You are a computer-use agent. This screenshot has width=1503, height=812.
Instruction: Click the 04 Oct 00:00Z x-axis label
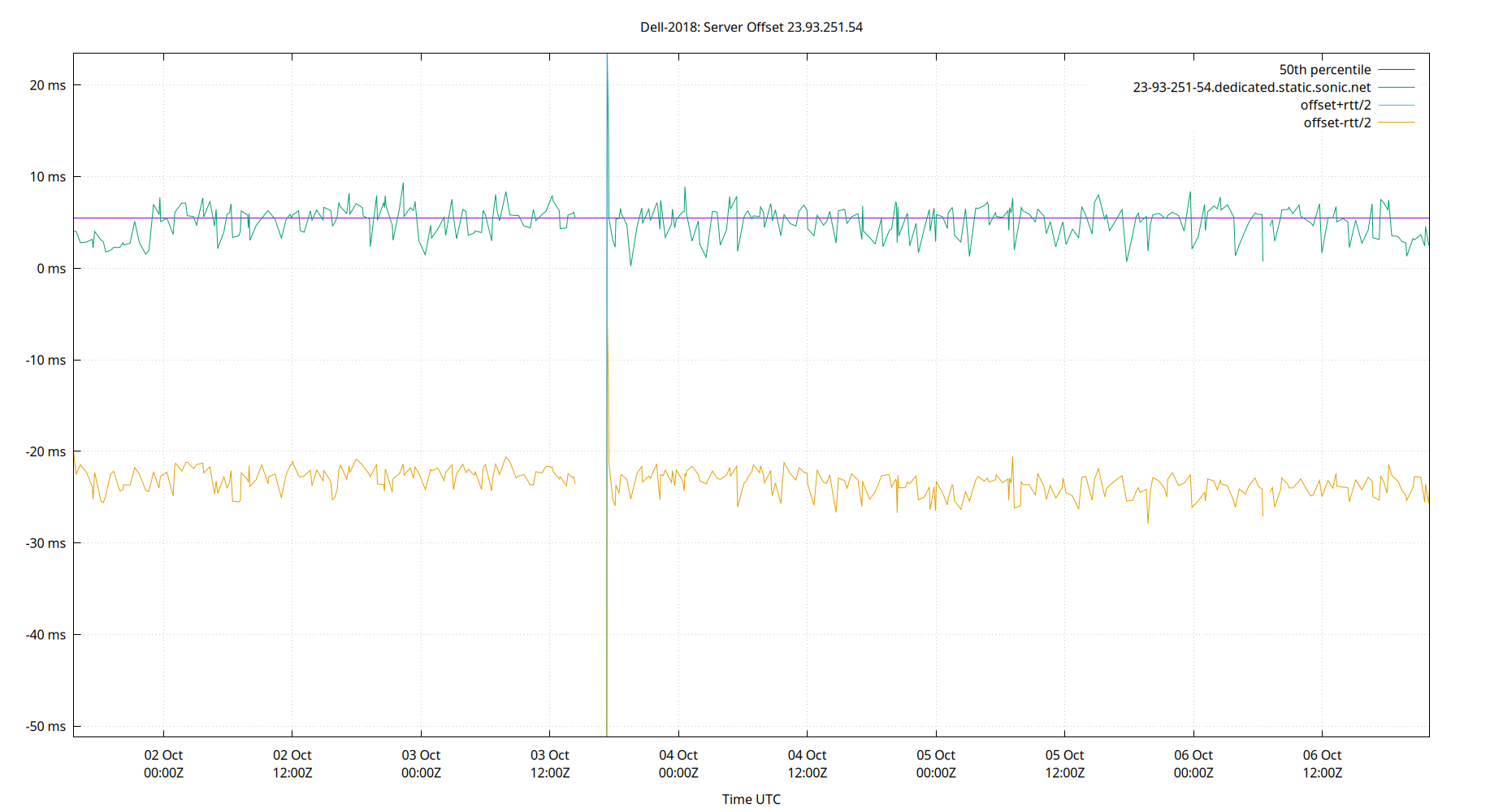(678, 764)
